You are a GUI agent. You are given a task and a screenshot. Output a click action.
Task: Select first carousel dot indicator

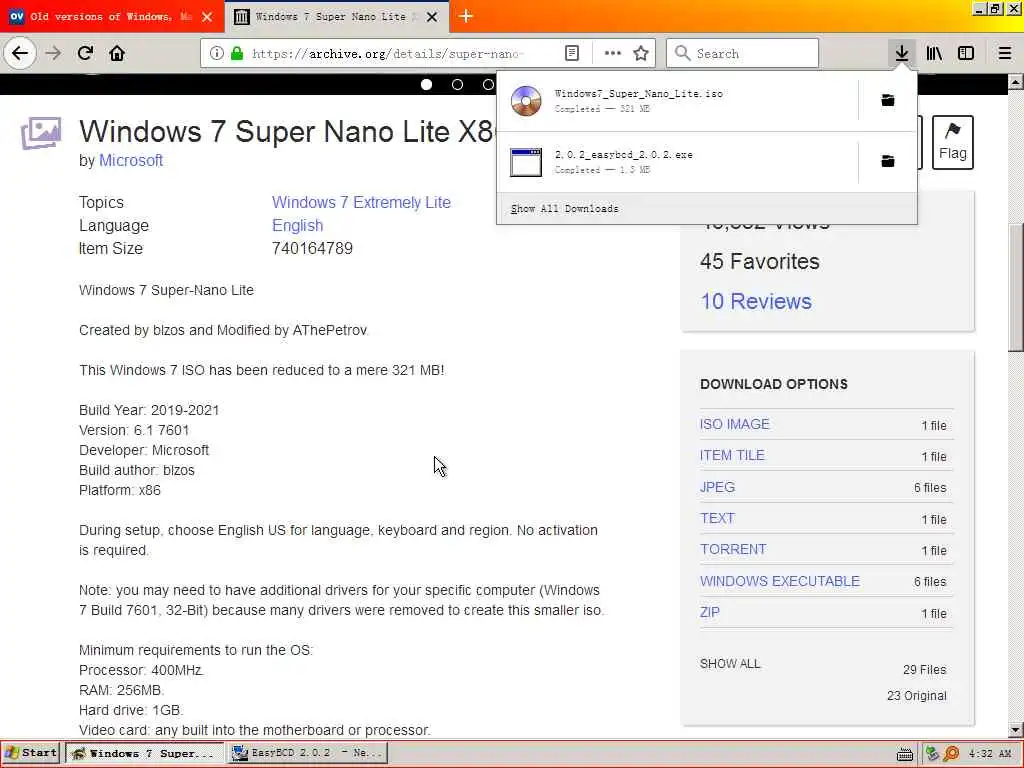point(426,84)
